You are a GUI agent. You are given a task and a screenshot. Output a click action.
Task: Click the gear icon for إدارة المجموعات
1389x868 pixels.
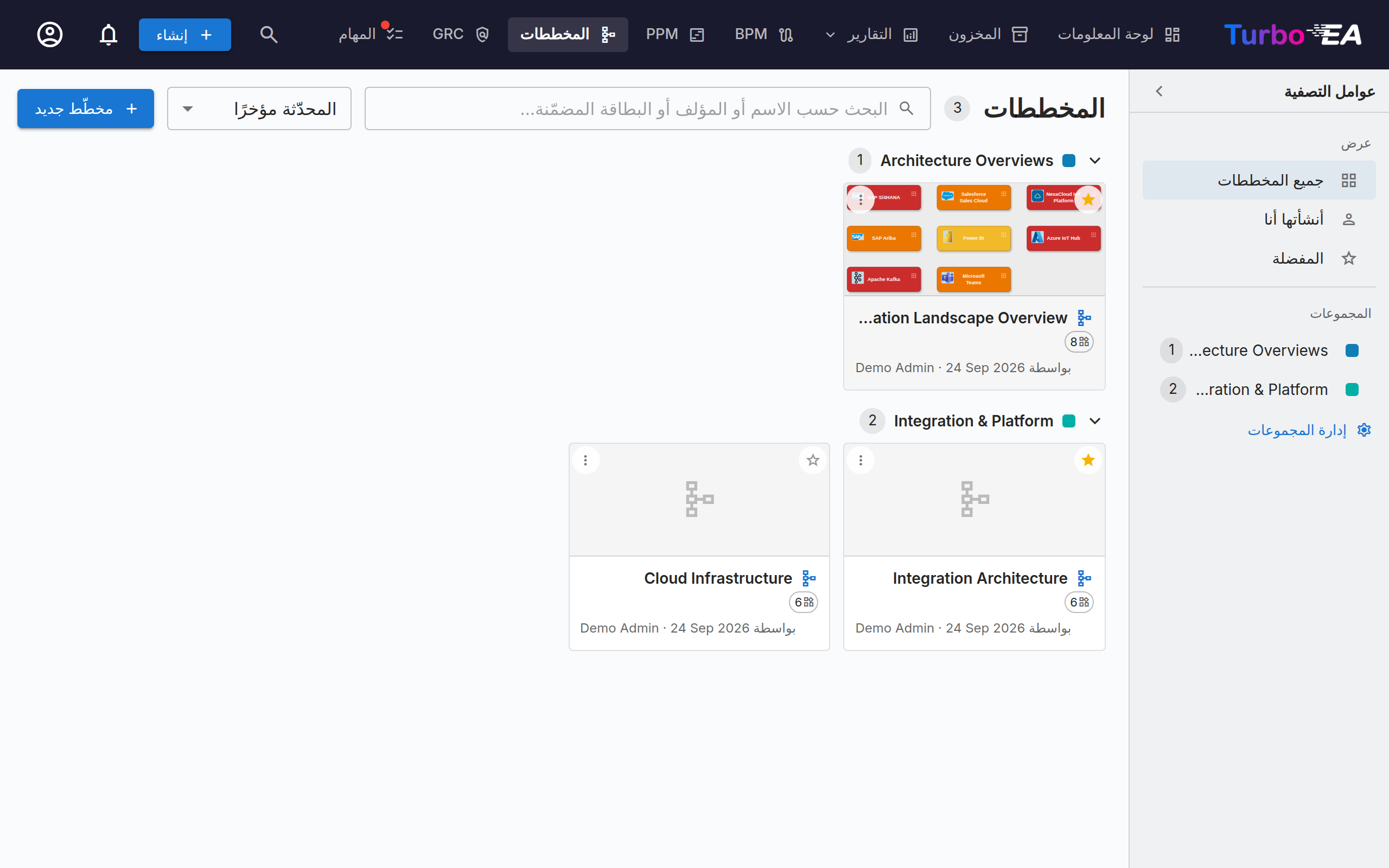click(1363, 430)
